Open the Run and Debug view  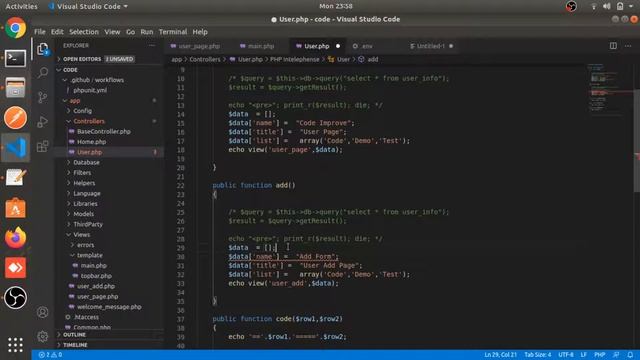pos(43,122)
